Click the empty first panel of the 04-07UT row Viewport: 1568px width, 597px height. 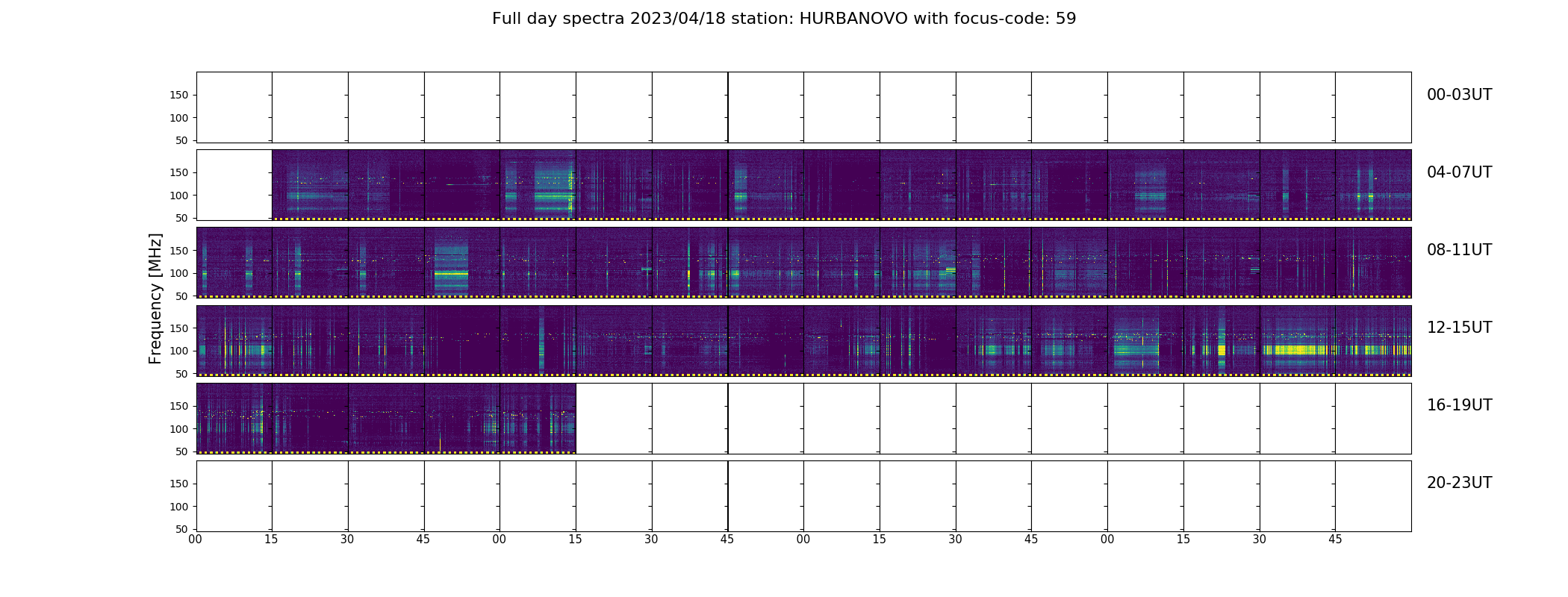click(234, 185)
